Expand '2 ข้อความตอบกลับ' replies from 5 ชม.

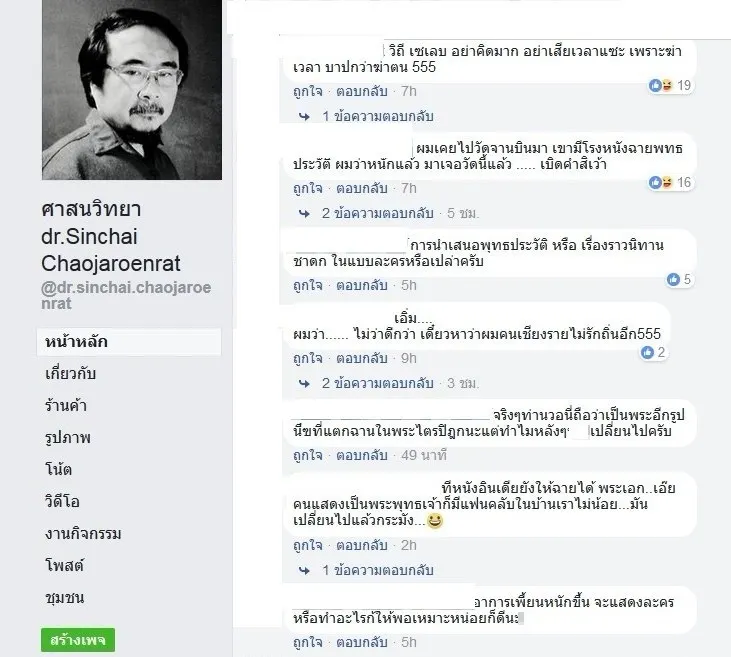pyautogui.click(x=378, y=213)
